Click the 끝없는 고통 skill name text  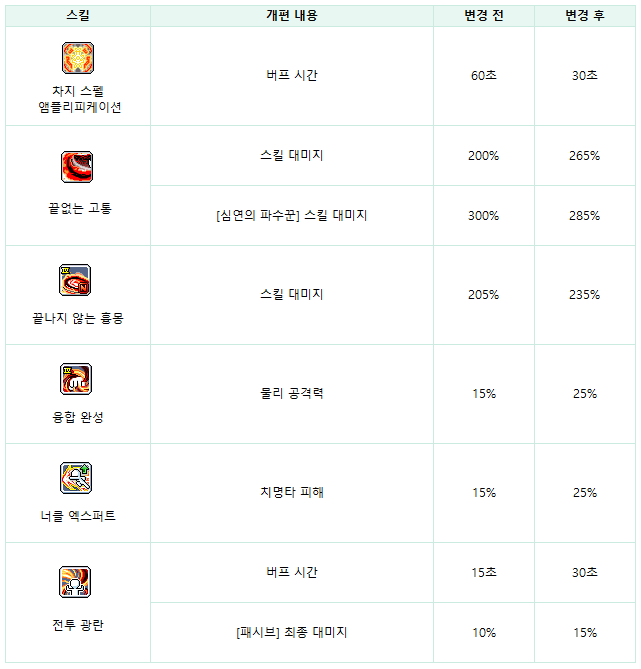click(x=80, y=208)
